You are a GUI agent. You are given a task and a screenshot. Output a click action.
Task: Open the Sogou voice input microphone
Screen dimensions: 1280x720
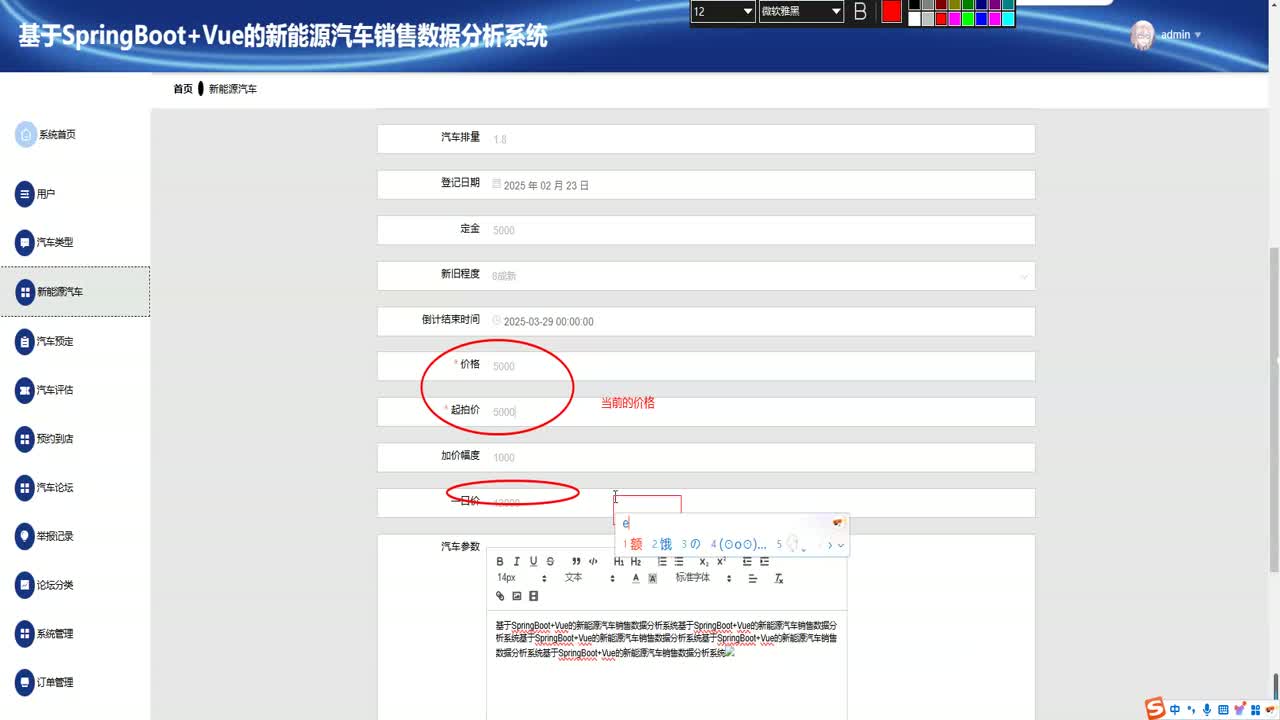pyautogui.click(x=1207, y=709)
